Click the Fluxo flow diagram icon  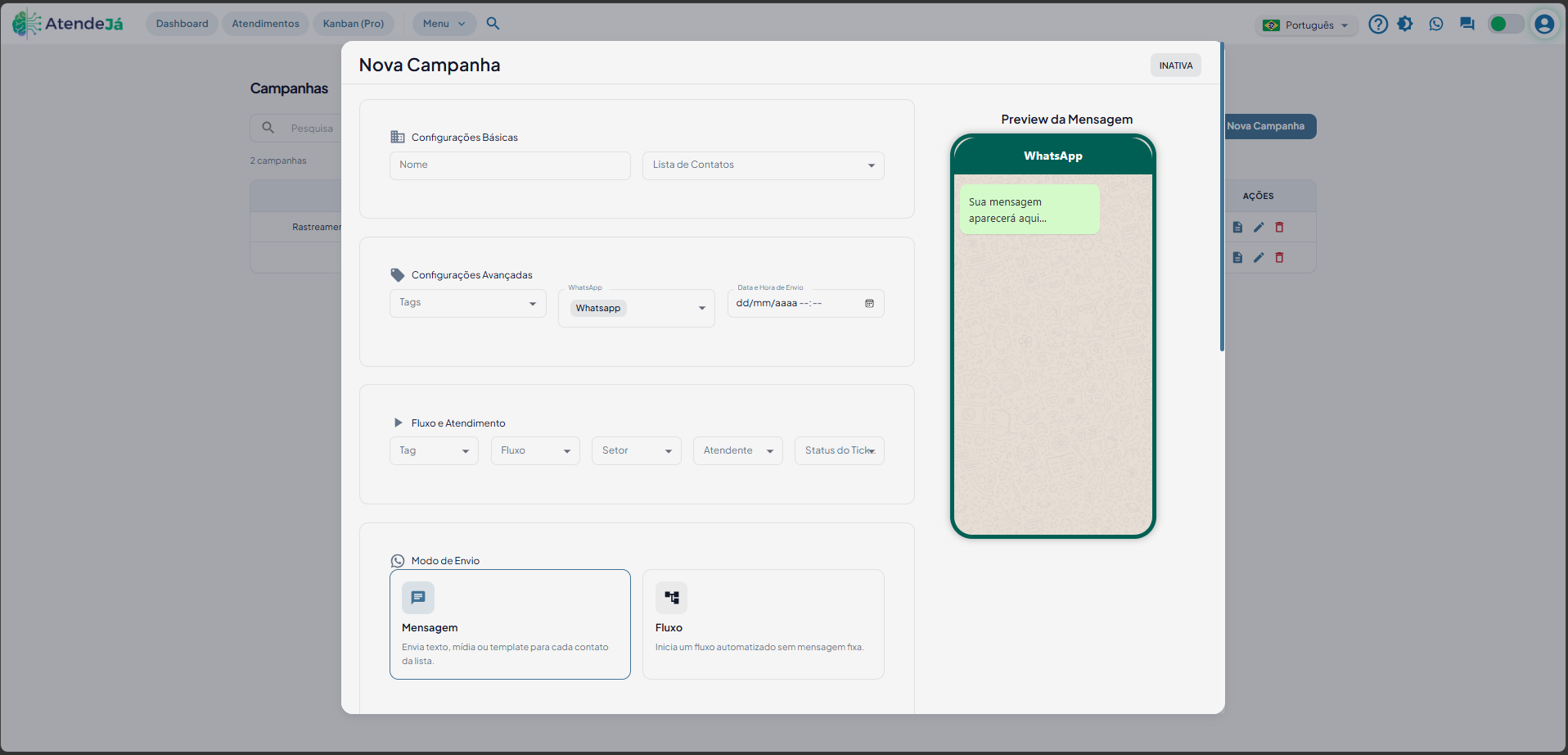coord(671,598)
